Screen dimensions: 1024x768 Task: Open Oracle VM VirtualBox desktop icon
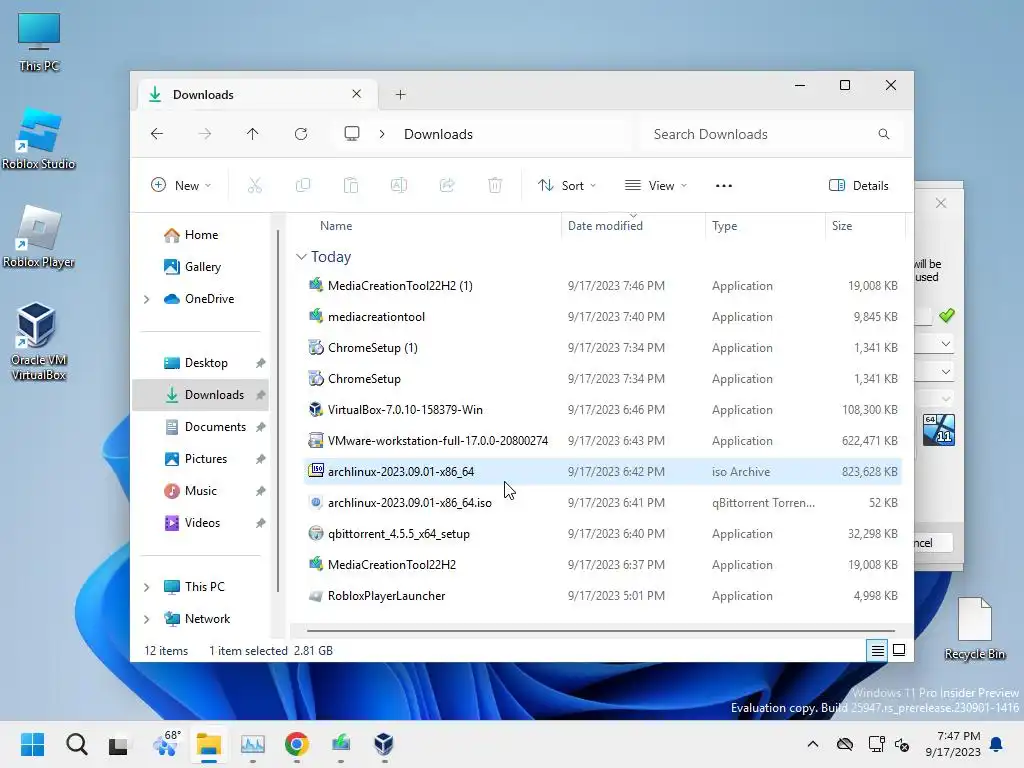point(39,341)
